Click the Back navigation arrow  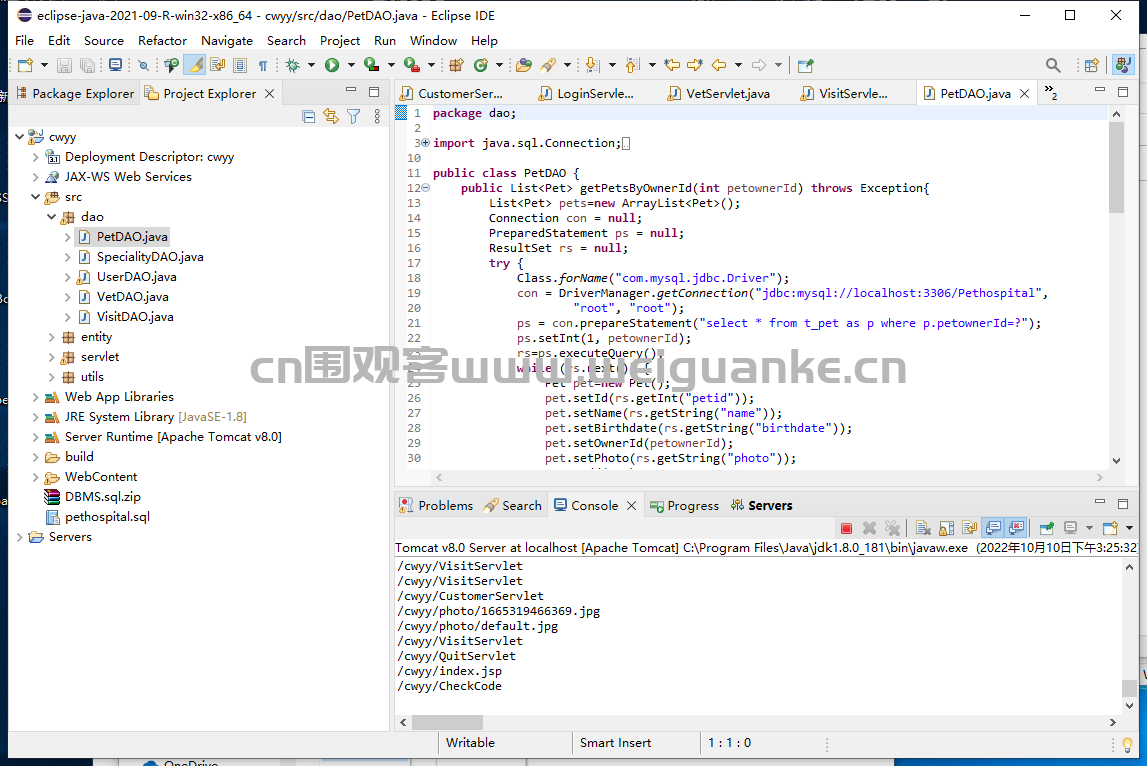pos(718,65)
